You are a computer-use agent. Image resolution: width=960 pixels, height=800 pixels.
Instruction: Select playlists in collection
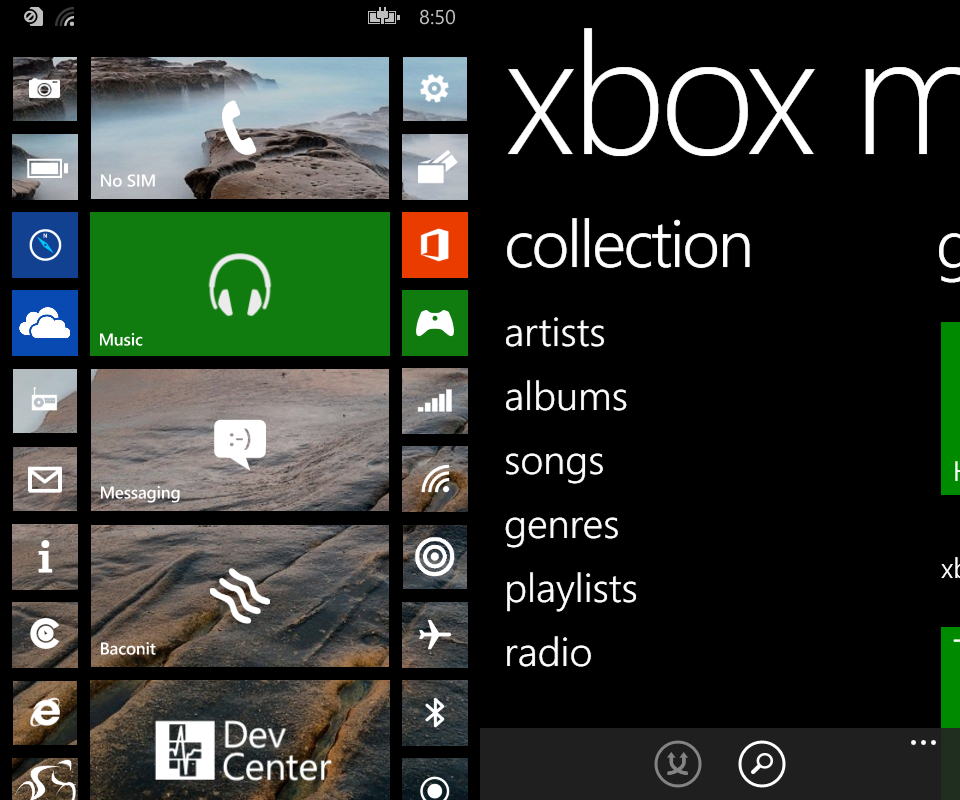[571, 590]
